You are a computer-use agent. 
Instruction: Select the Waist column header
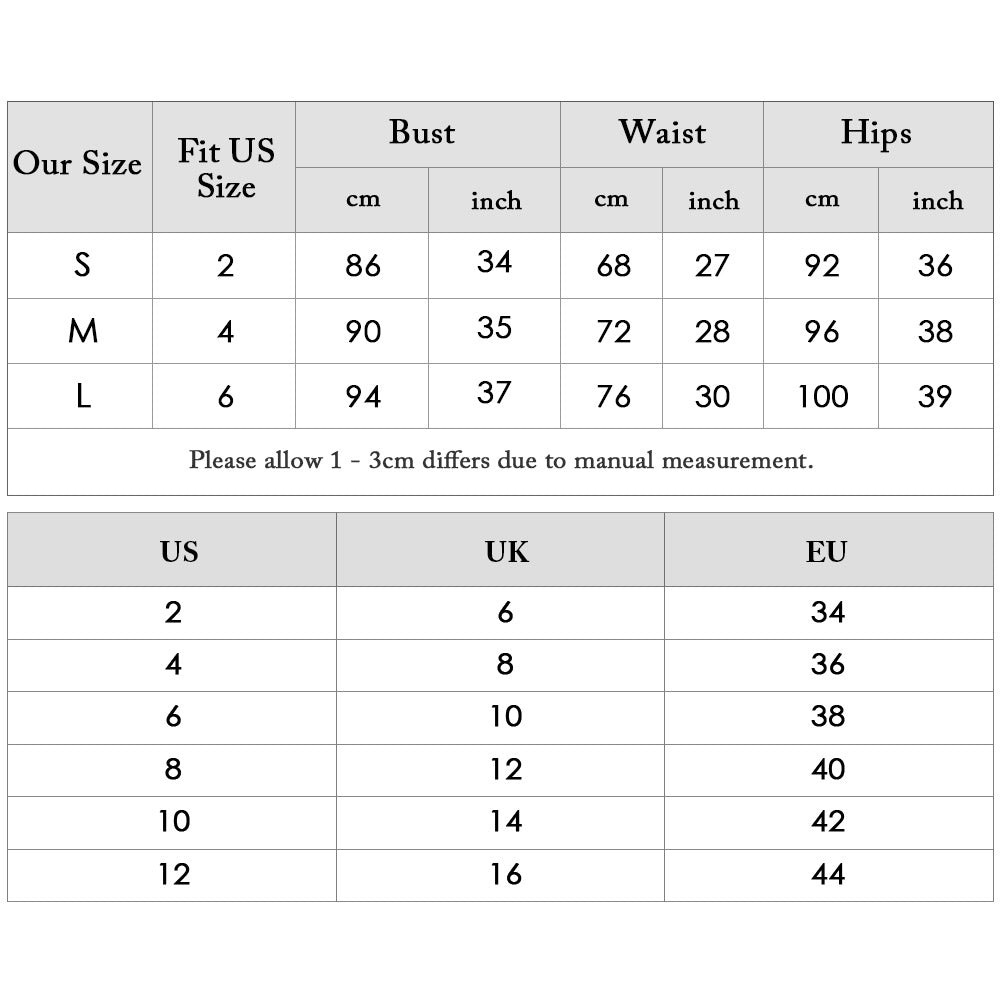pos(662,133)
